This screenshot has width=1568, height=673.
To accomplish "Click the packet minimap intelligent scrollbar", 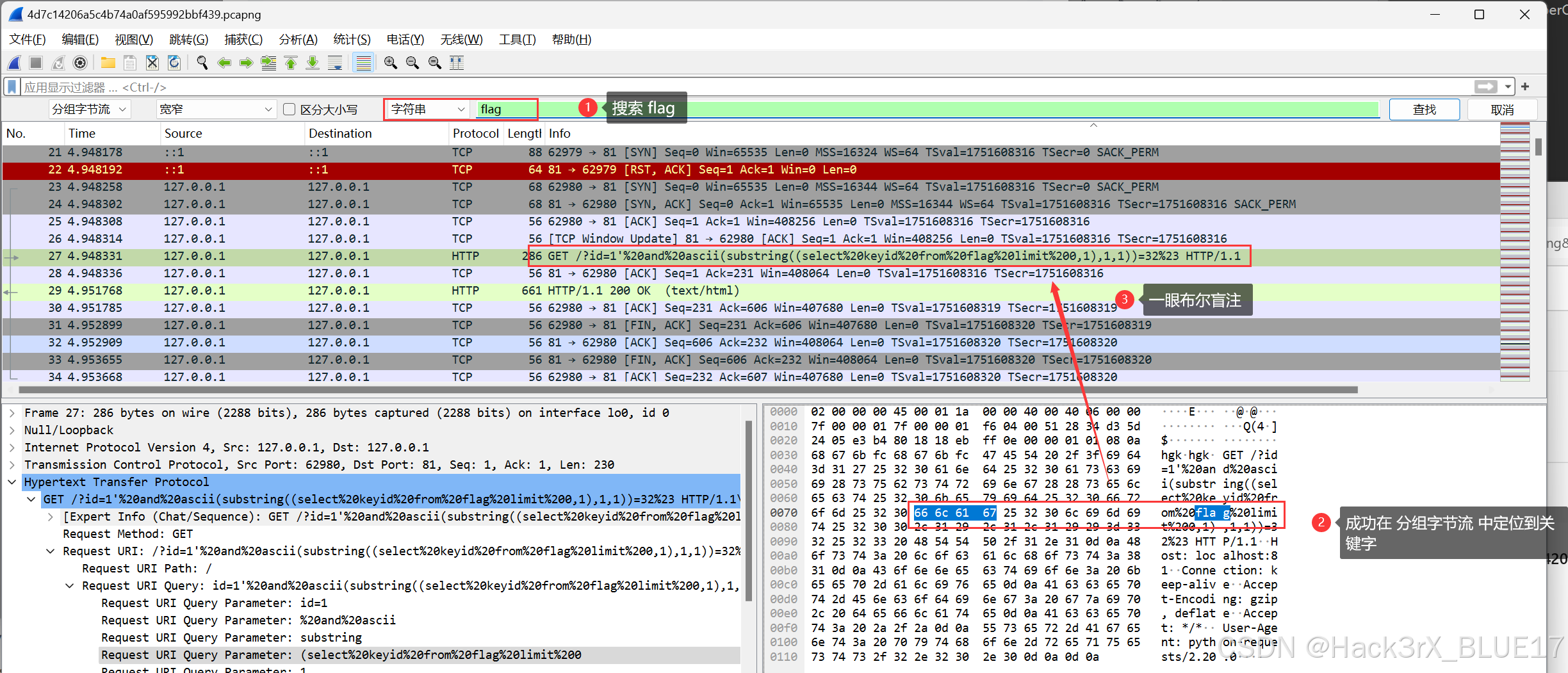I will 1515,252.
